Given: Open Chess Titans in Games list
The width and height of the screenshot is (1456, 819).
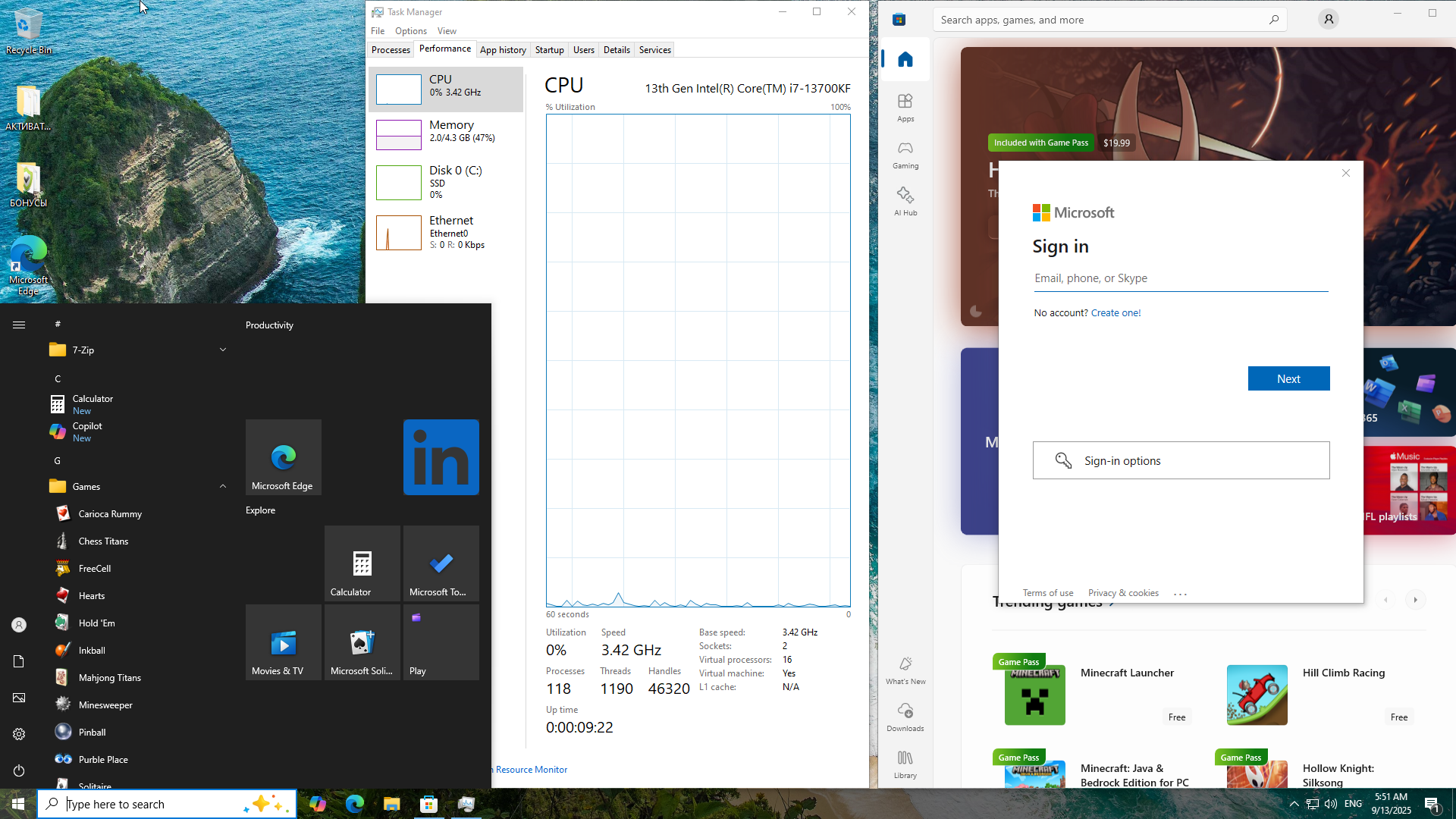Looking at the screenshot, I should pyautogui.click(x=138, y=541).
